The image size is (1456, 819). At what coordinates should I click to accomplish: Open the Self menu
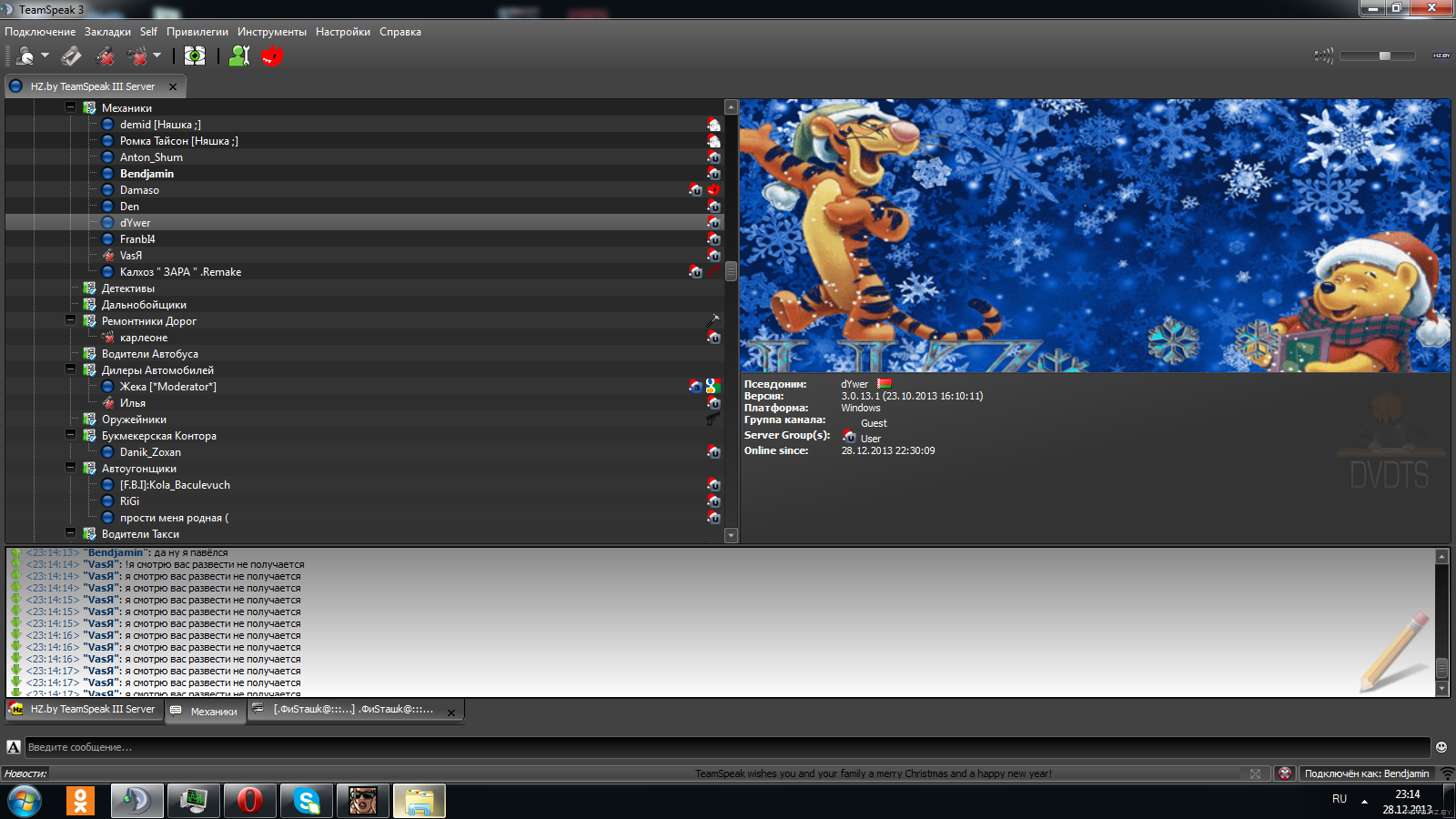click(148, 32)
